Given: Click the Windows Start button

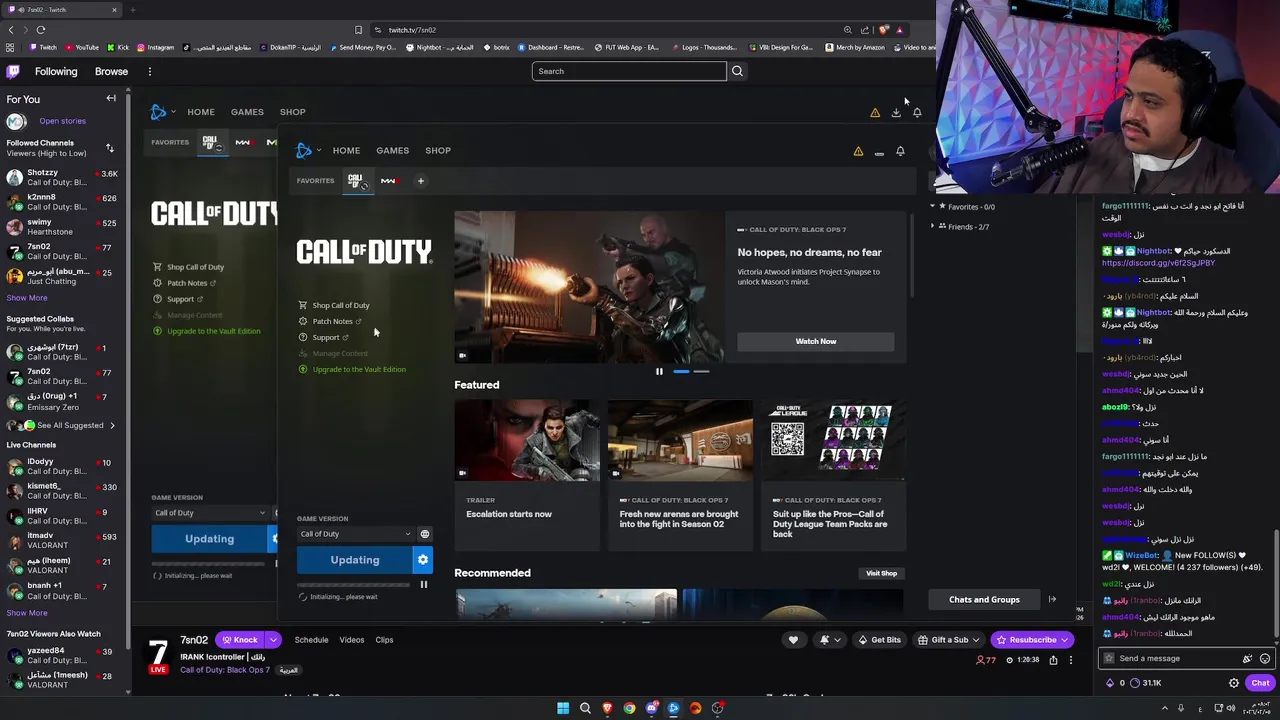Looking at the screenshot, I should [x=563, y=709].
